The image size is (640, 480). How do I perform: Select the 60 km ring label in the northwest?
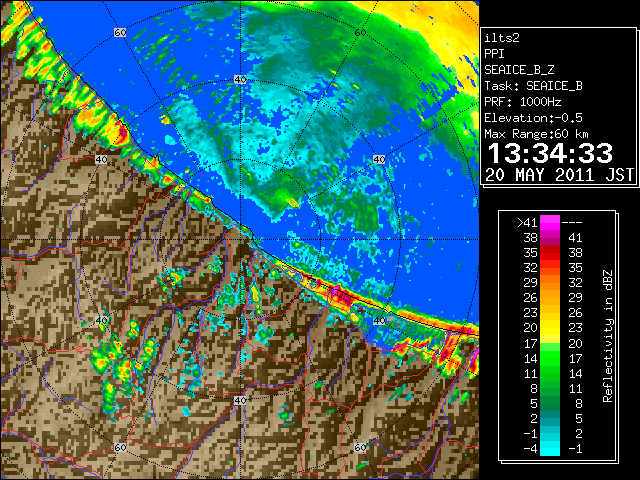tap(120, 33)
